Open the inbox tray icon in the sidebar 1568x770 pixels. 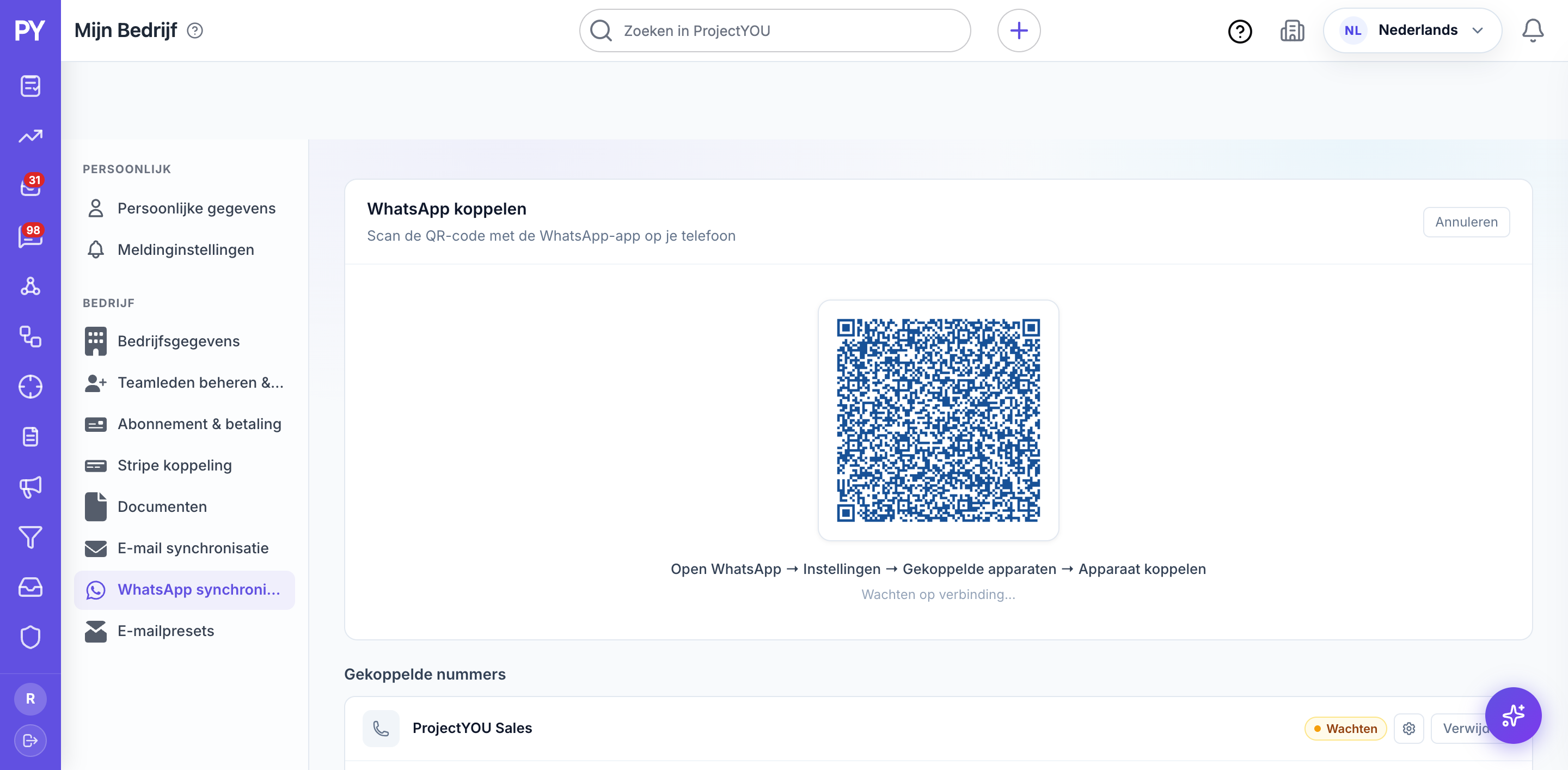coord(30,588)
